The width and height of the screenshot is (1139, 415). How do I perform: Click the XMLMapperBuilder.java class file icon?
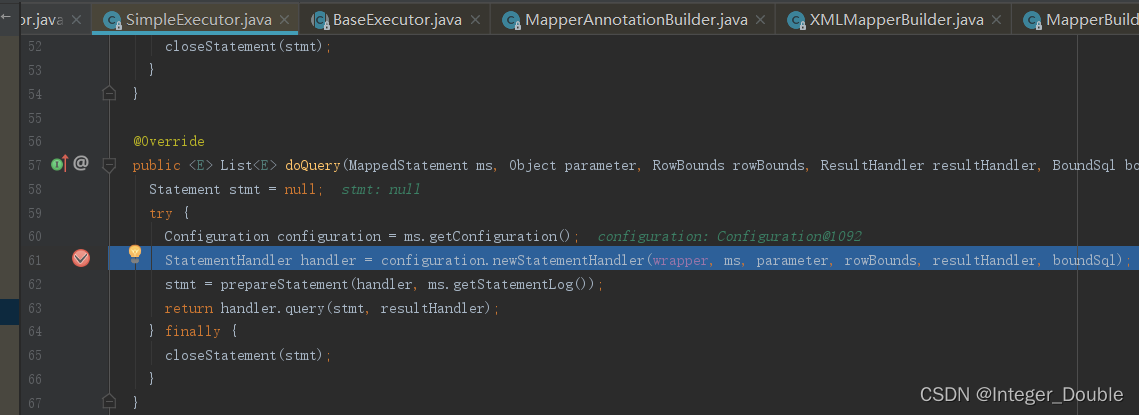click(795, 20)
